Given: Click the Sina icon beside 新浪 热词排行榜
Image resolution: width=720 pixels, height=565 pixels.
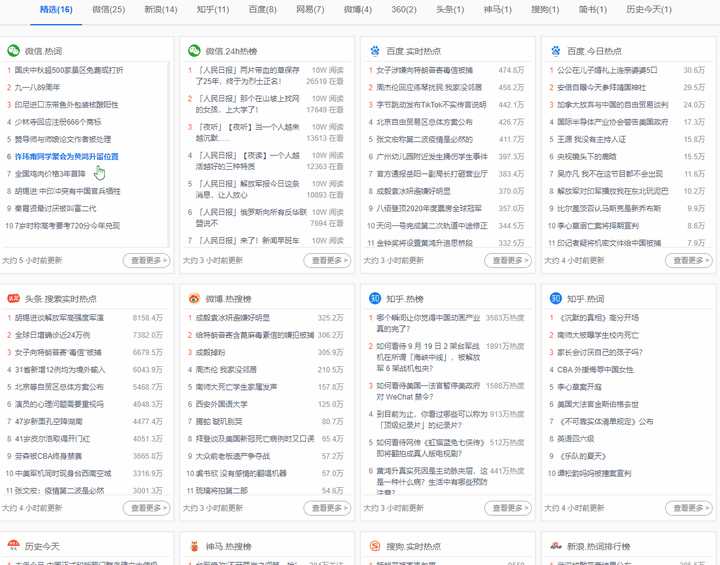Looking at the screenshot, I should (x=556, y=546).
